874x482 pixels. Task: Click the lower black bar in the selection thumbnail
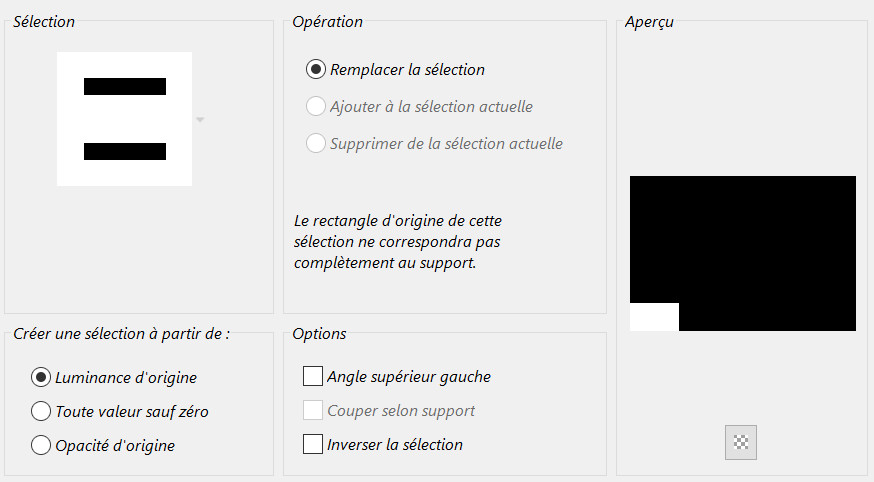(x=124, y=152)
